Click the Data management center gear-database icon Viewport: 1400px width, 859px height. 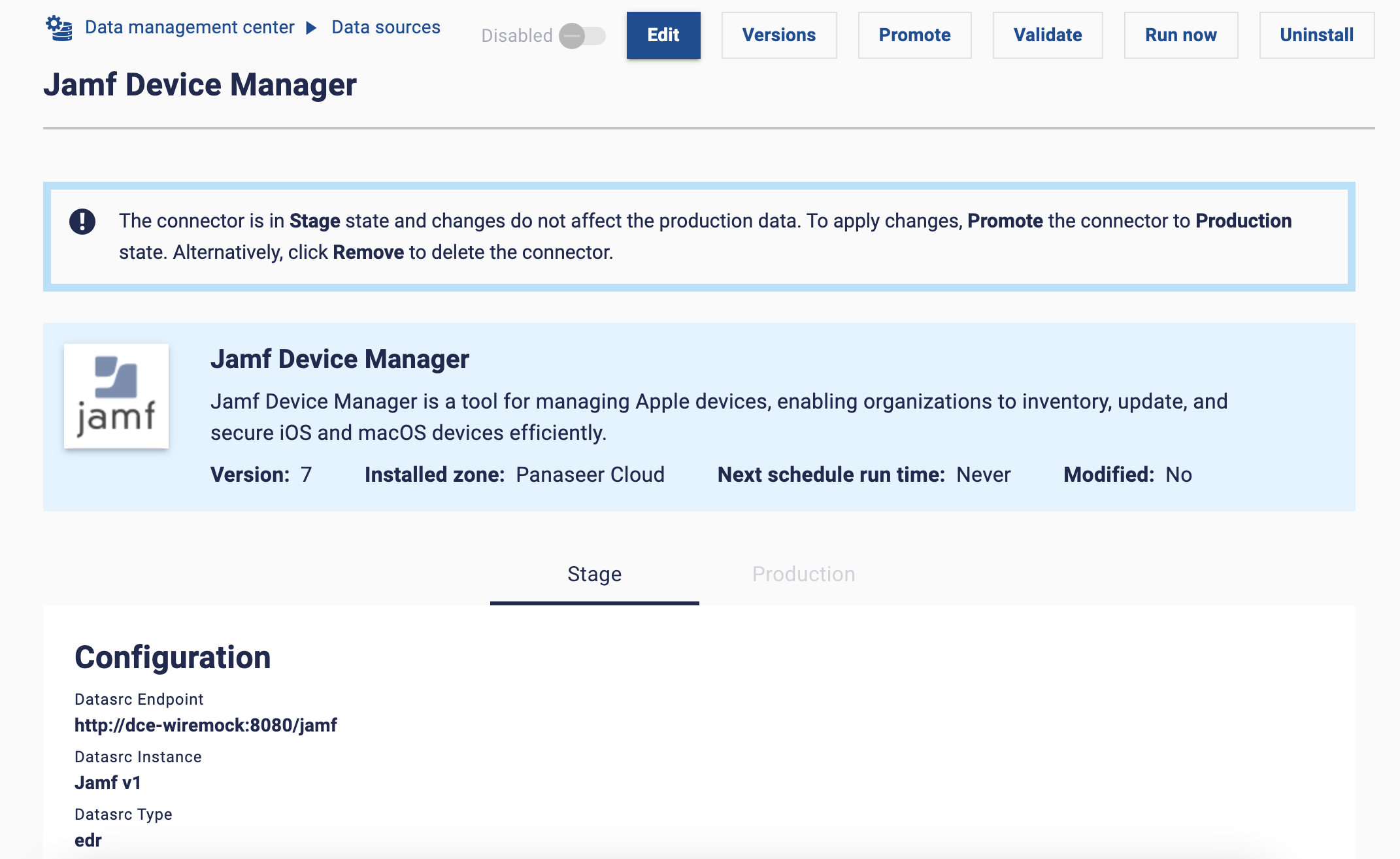(x=59, y=28)
